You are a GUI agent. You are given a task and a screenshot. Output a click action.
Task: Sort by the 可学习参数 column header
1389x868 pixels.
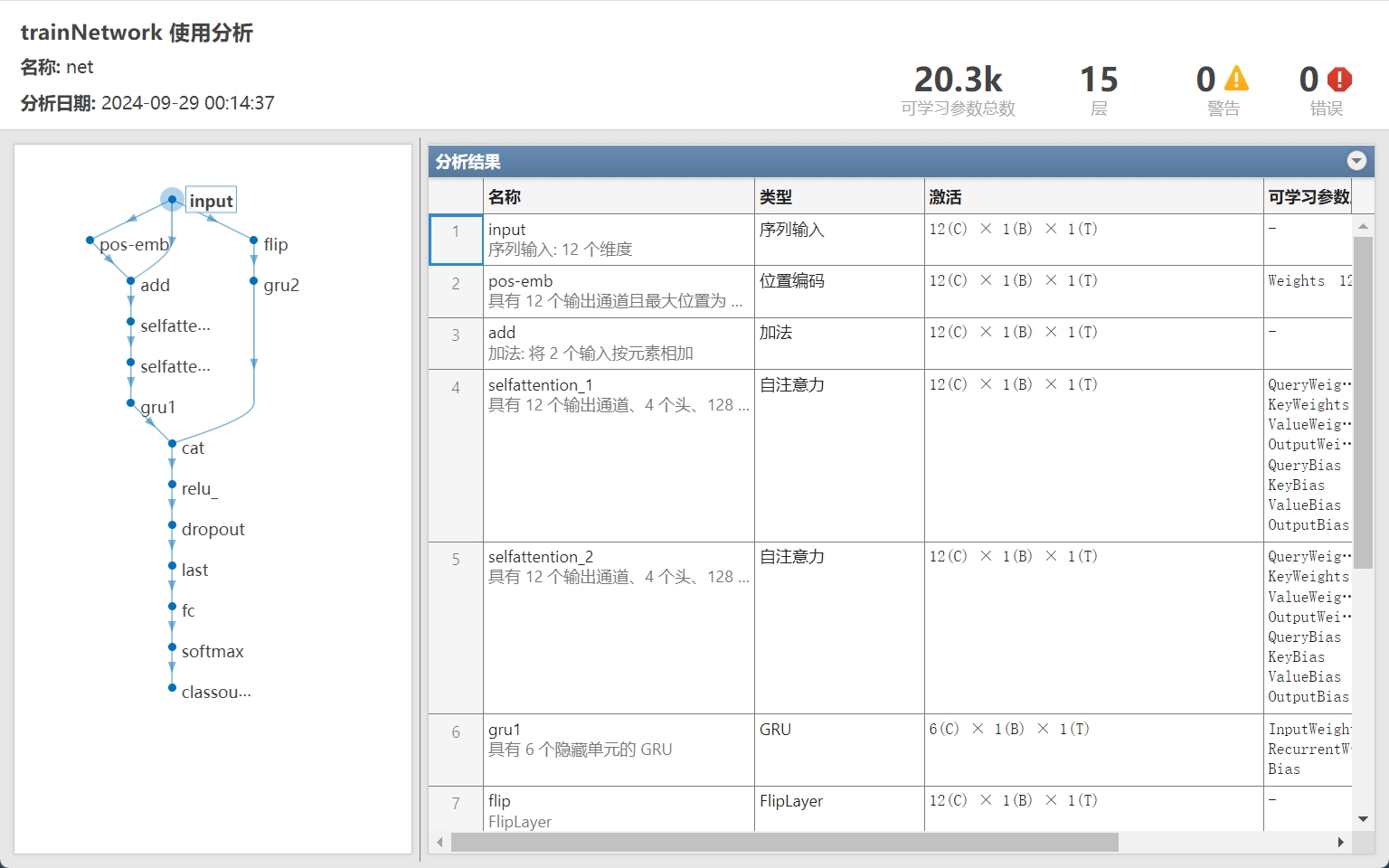coord(1309,196)
